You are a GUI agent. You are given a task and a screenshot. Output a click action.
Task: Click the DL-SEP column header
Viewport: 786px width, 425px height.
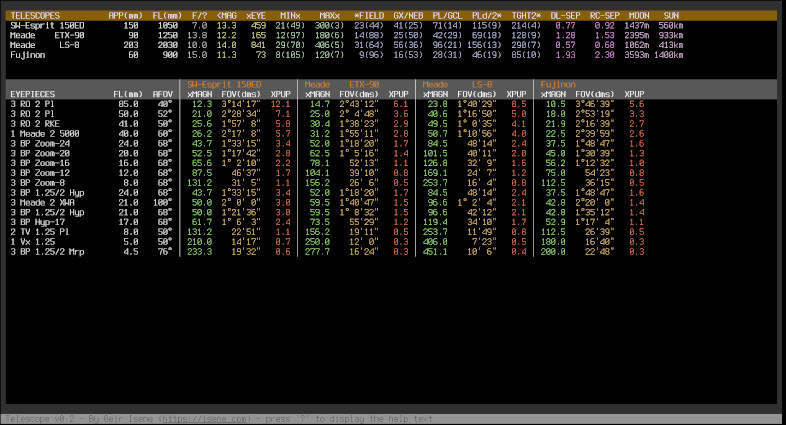565,16
